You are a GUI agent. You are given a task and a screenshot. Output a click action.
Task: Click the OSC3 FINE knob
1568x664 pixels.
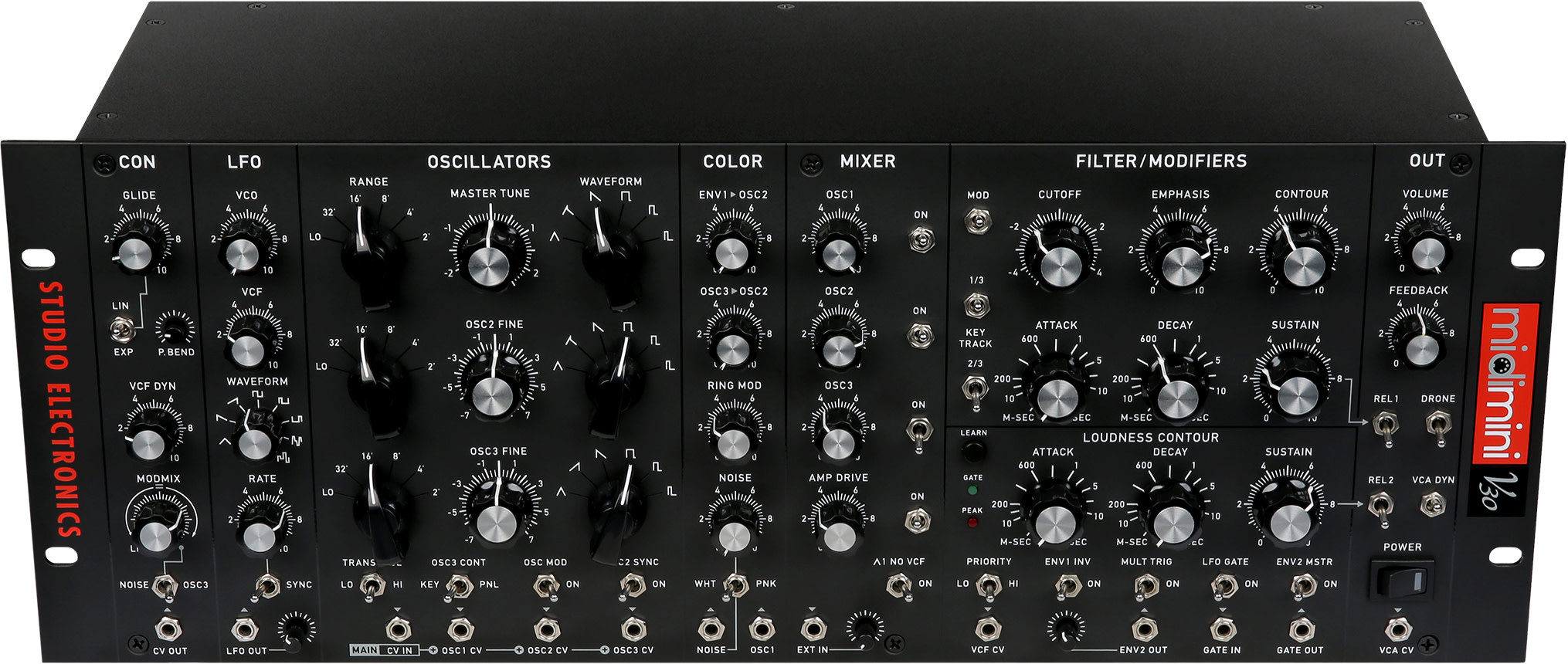[x=497, y=517]
